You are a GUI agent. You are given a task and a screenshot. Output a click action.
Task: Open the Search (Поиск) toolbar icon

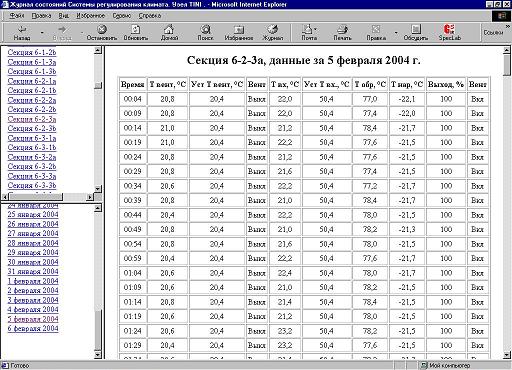coord(205,33)
